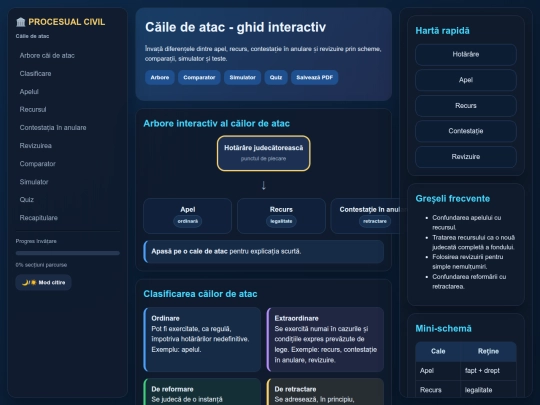Click Contestație in Hartă rapidă
Image resolution: width=540 pixels, height=405 pixels.
click(466, 131)
